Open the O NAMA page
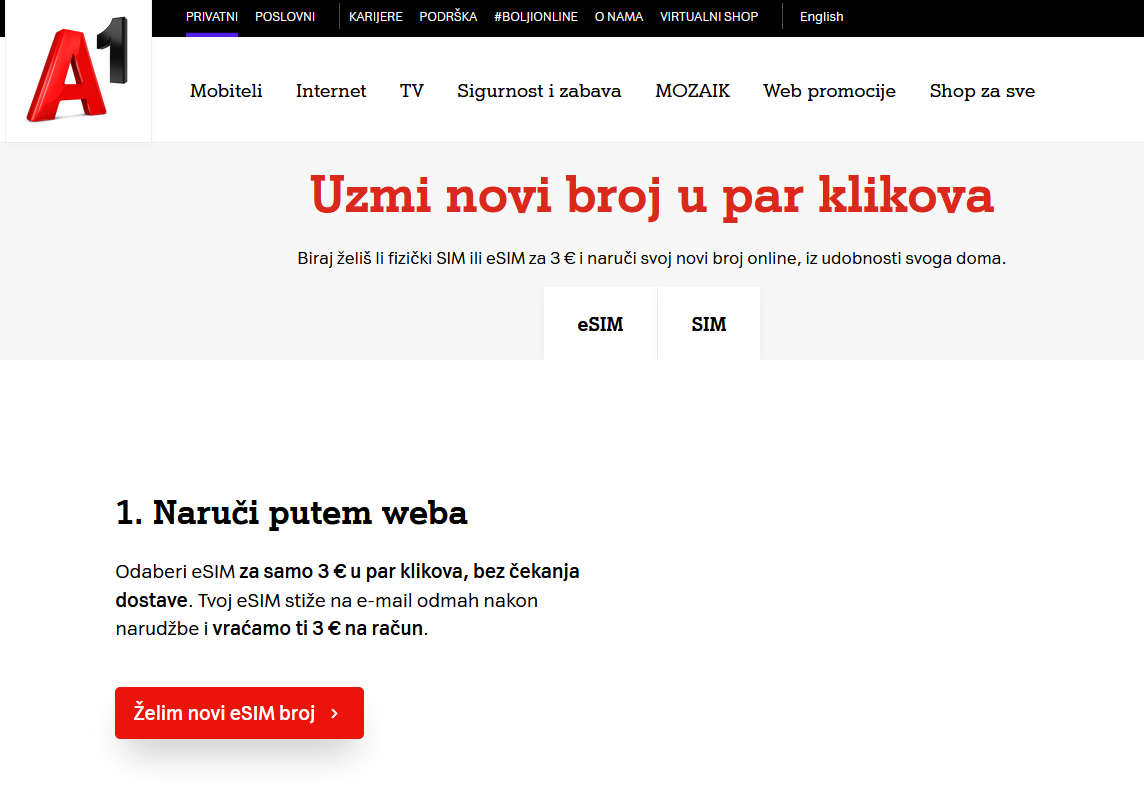The height and width of the screenshot is (808, 1144). 619,17
